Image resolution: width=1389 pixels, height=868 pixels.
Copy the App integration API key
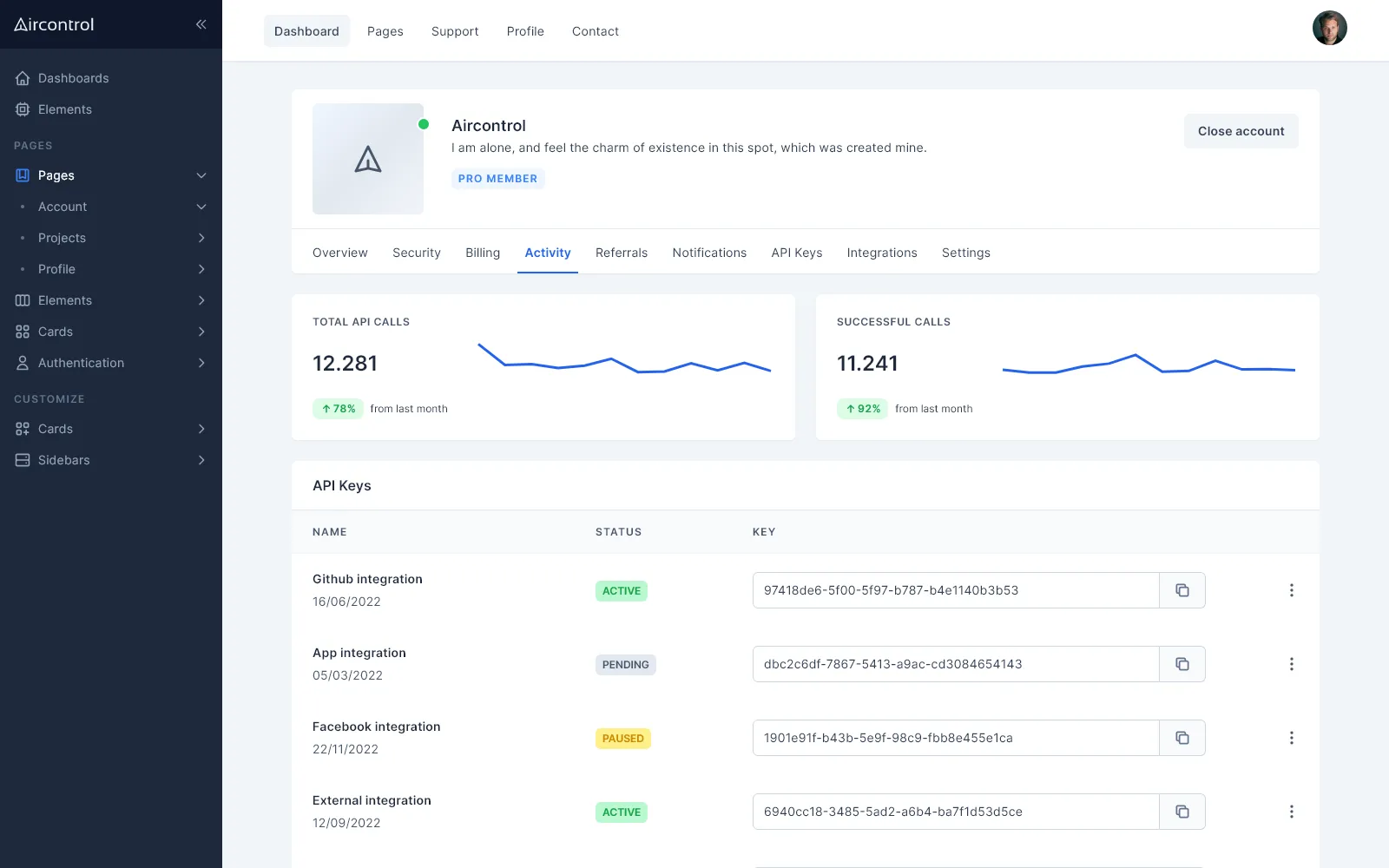(1182, 664)
